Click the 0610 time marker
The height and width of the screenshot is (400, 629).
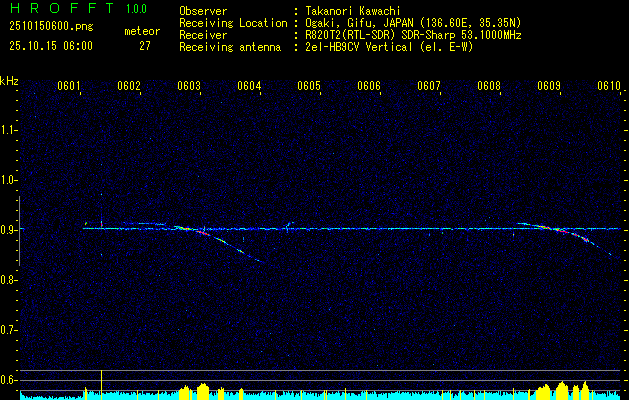609,87
